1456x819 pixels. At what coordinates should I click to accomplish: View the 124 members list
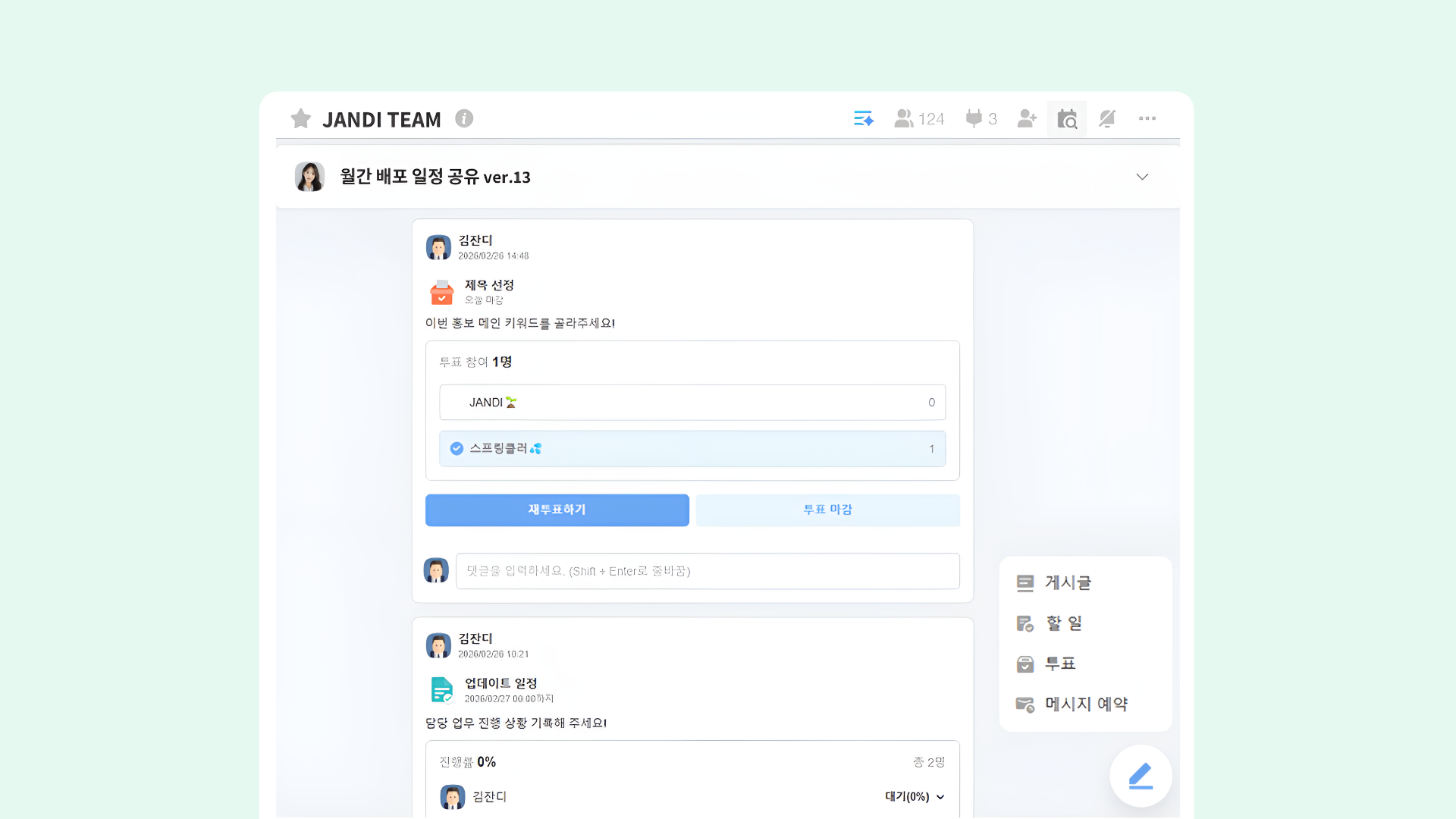[919, 118]
